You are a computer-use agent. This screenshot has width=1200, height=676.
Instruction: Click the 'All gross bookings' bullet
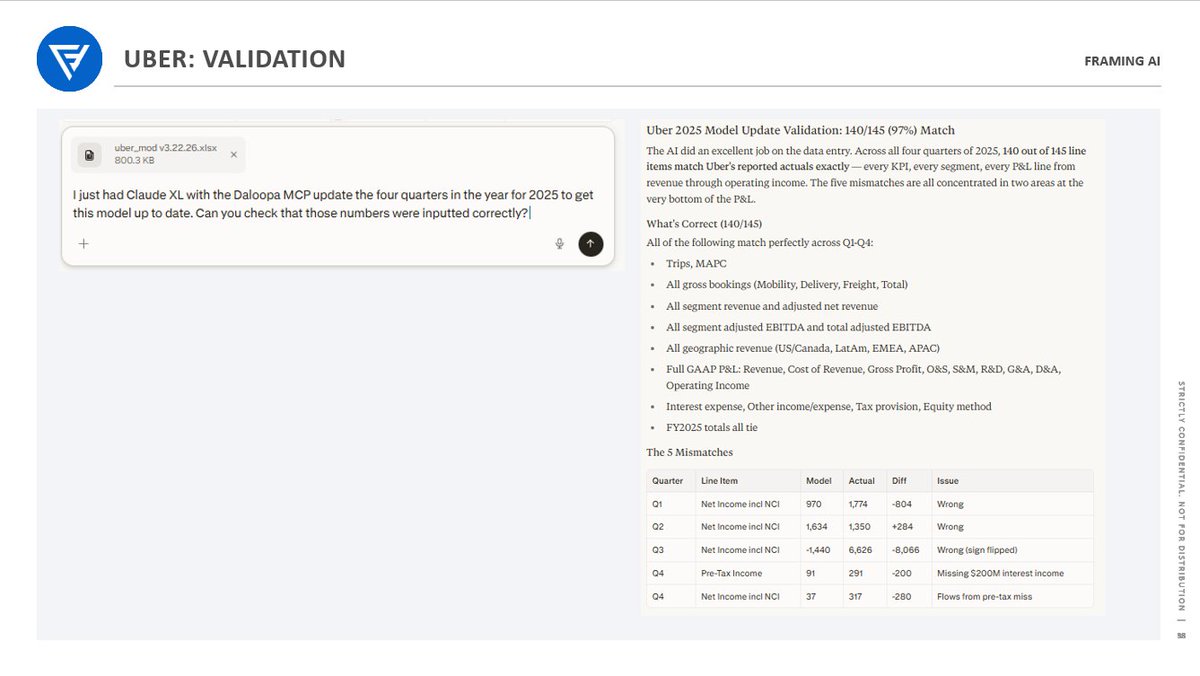tap(787, 285)
